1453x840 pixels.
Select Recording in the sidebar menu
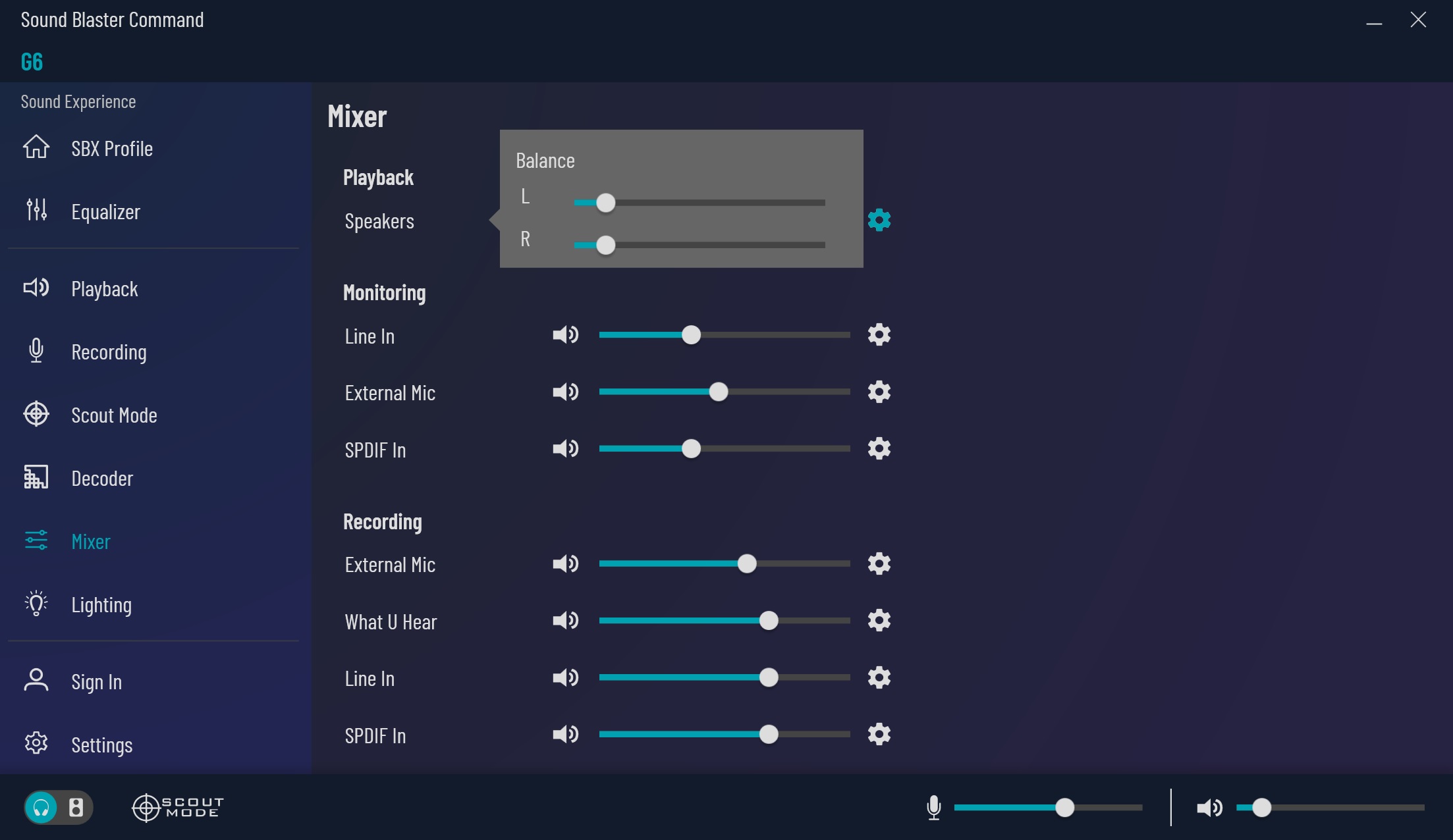[x=109, y=352]
